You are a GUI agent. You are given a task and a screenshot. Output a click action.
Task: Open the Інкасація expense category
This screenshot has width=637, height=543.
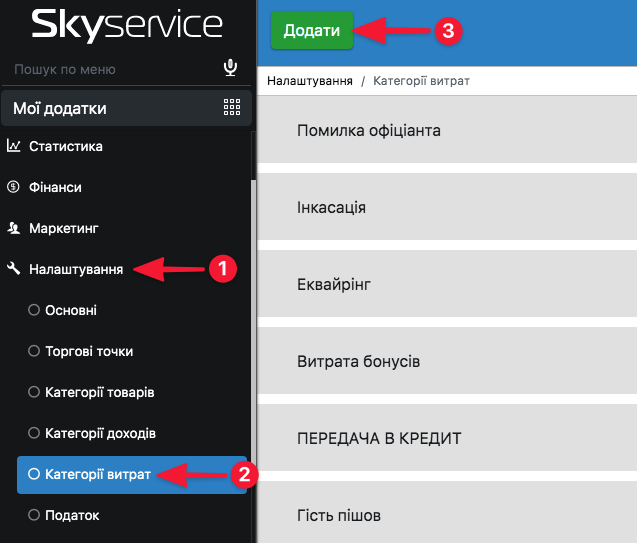point(446,208)
